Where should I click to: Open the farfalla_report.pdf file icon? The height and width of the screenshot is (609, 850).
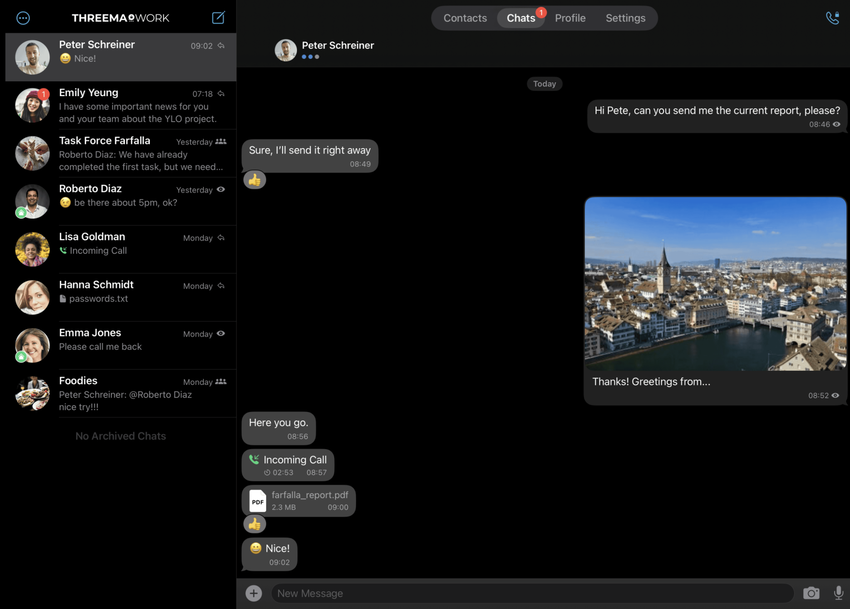pos(258,501)
